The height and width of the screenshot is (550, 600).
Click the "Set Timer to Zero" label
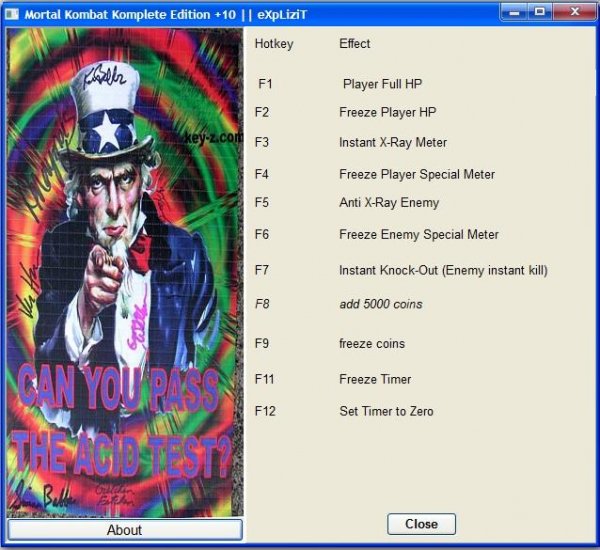(x=386, y=411)
